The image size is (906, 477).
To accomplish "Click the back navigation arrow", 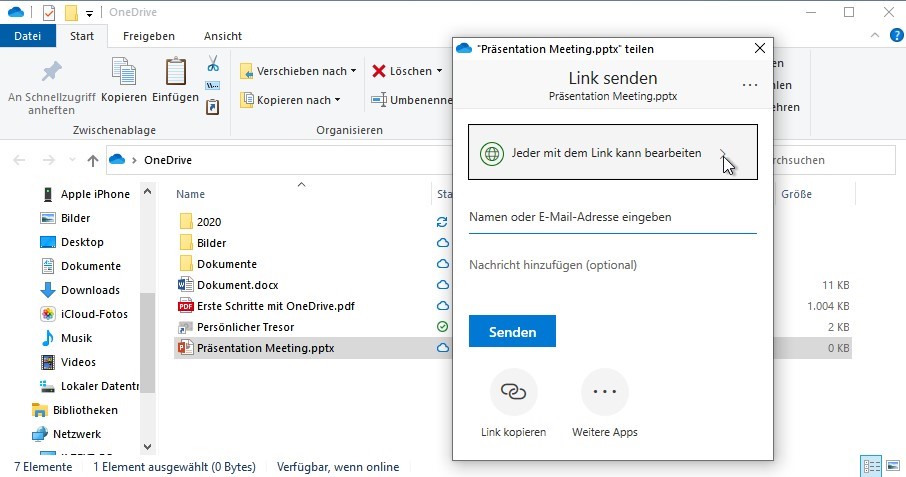I will click(19, 161).
